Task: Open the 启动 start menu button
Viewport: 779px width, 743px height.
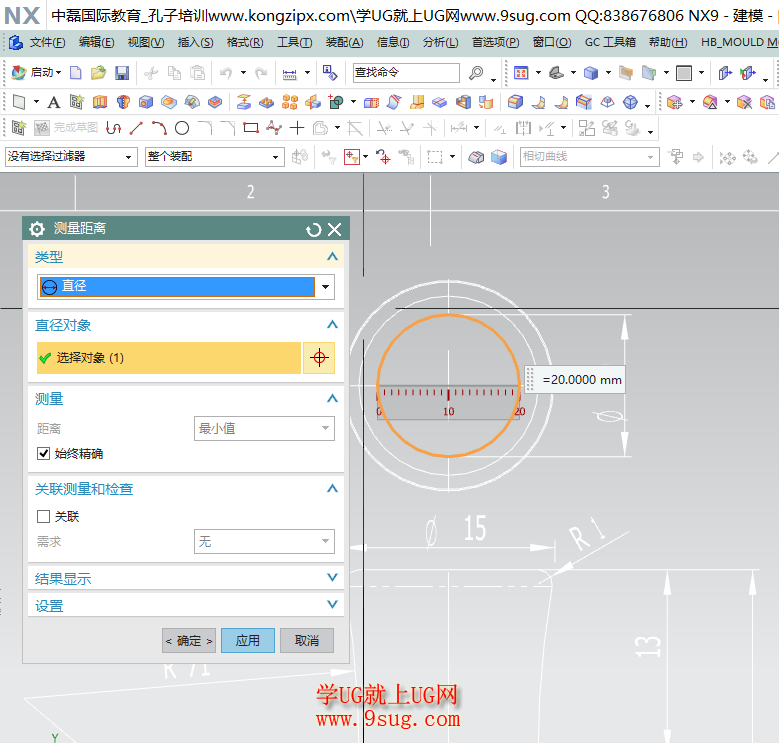Action: click(36, 73)
